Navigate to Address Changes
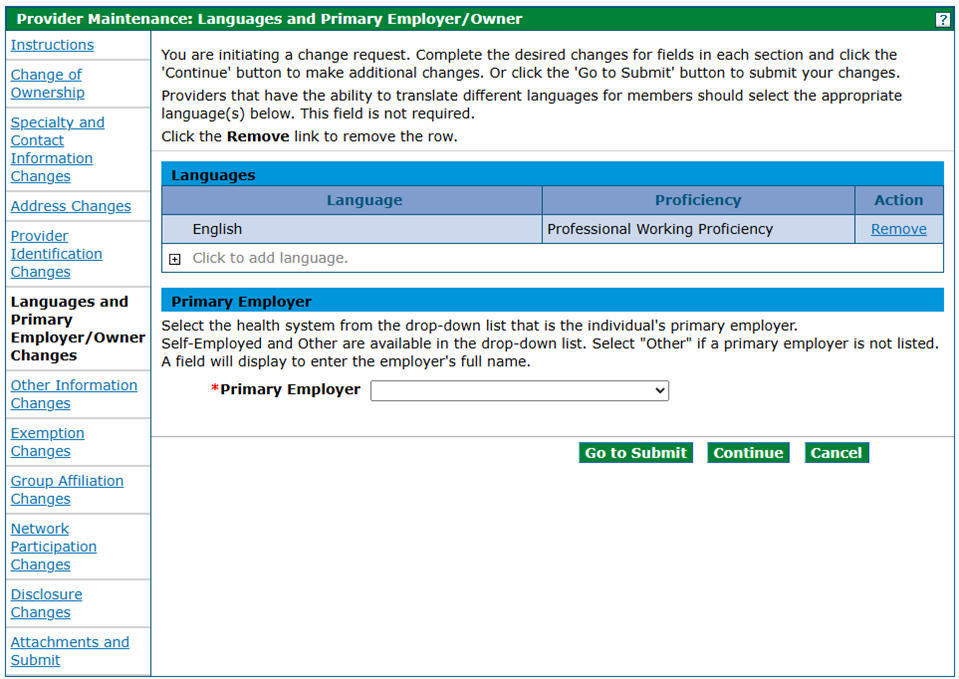The width and height of the screenshot is (959, 679). pyautogui.click(x=70, y=206)
